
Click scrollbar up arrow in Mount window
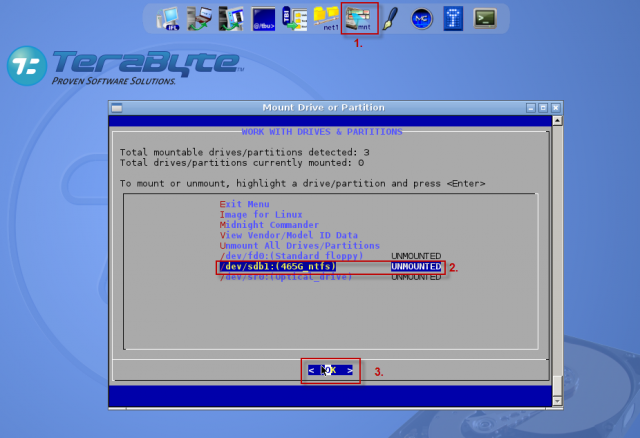pos(557,121)
